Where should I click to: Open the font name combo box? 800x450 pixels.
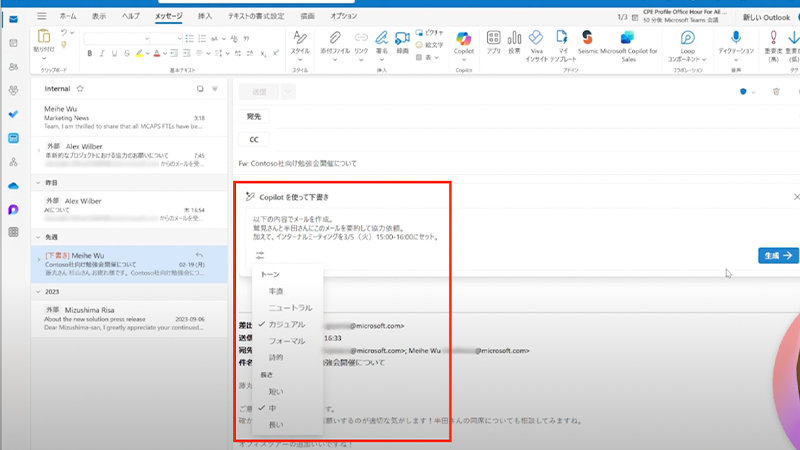[x=115, y=38]
